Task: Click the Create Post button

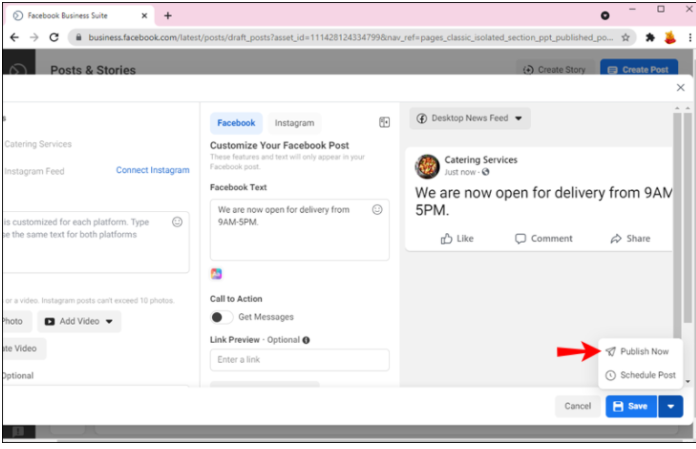Action: tap(639, 70)
